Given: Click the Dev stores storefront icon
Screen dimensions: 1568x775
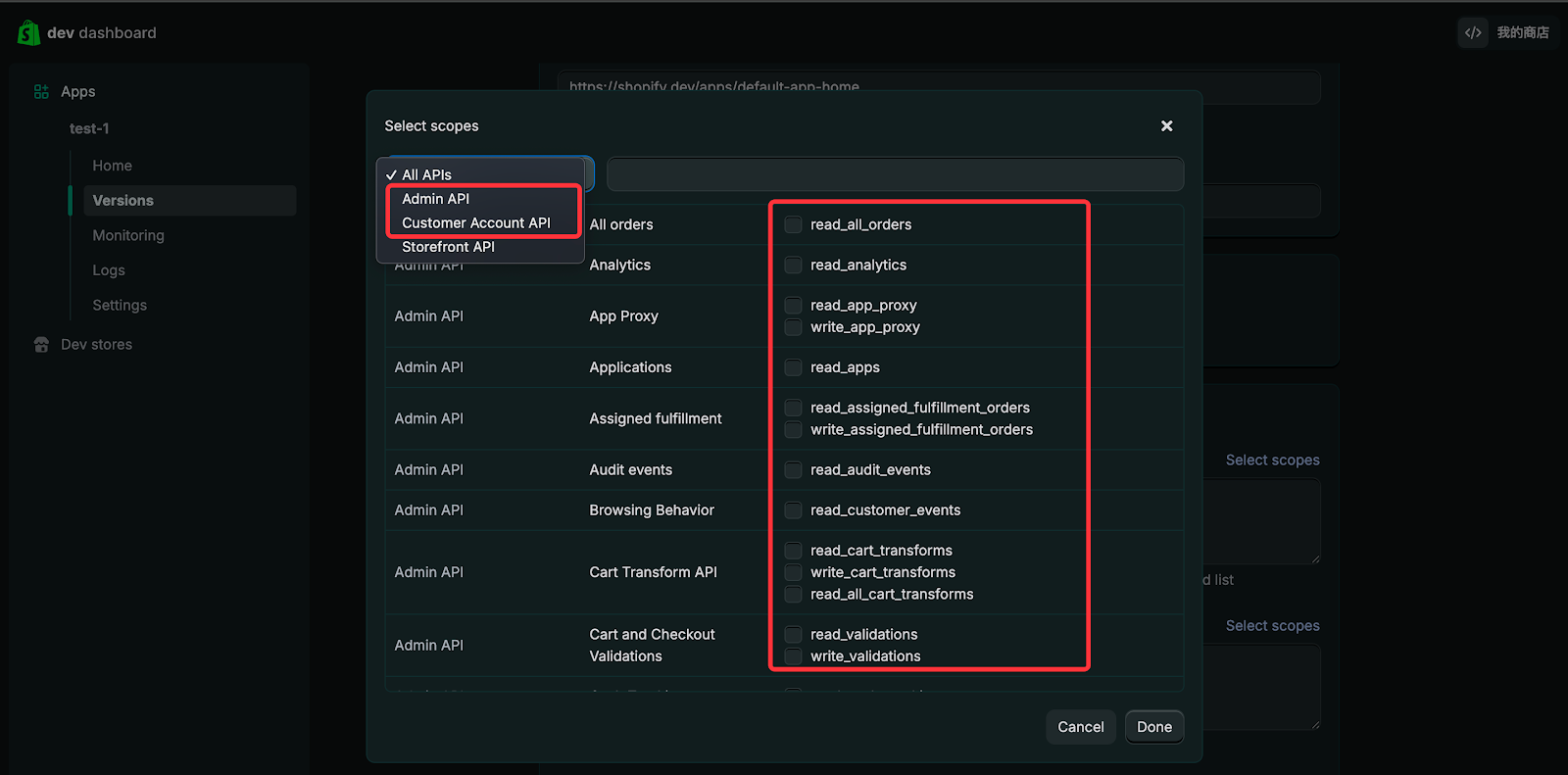Looking at the screenshot, I should click(41, 345).
